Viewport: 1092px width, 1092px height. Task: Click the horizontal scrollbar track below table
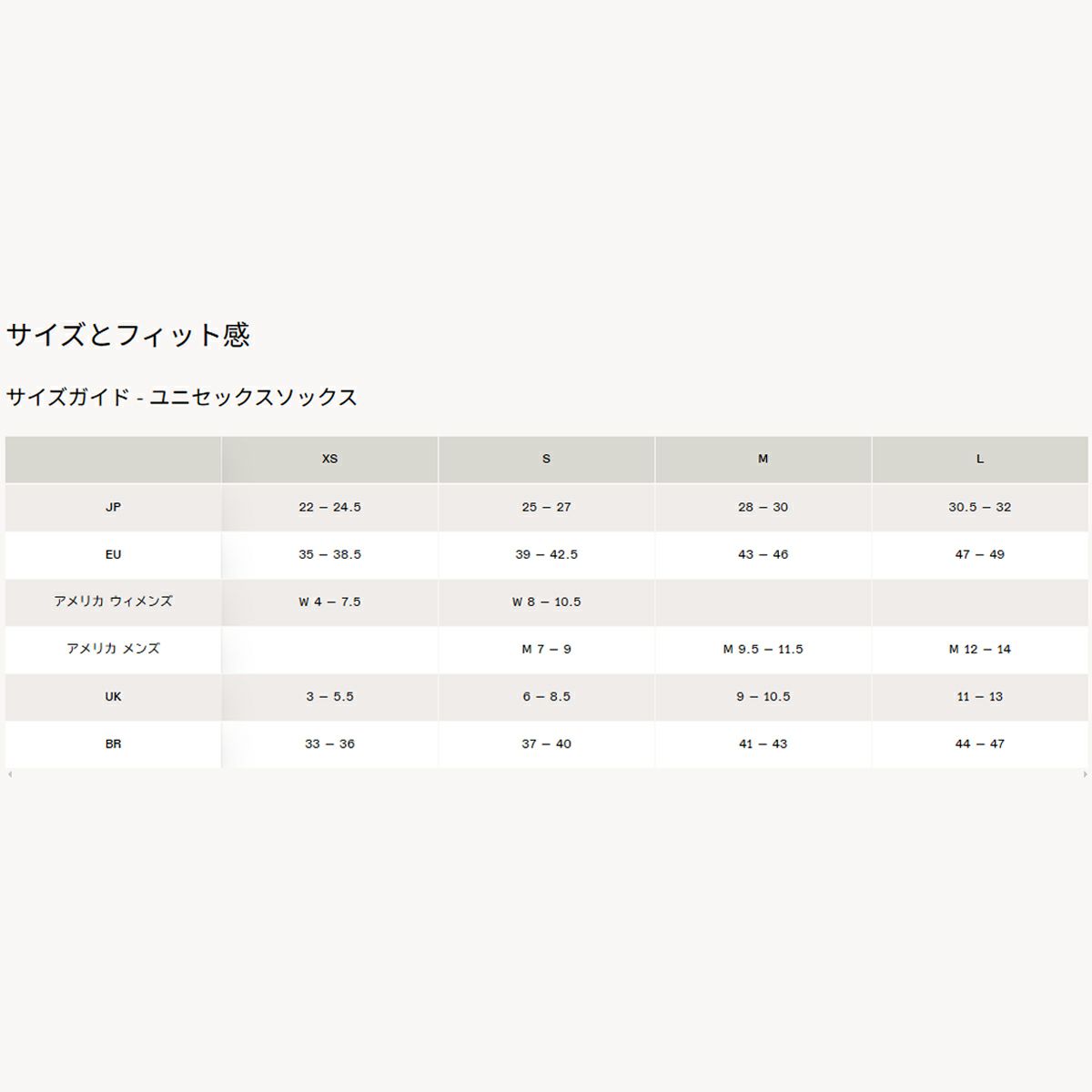[546, 774]
